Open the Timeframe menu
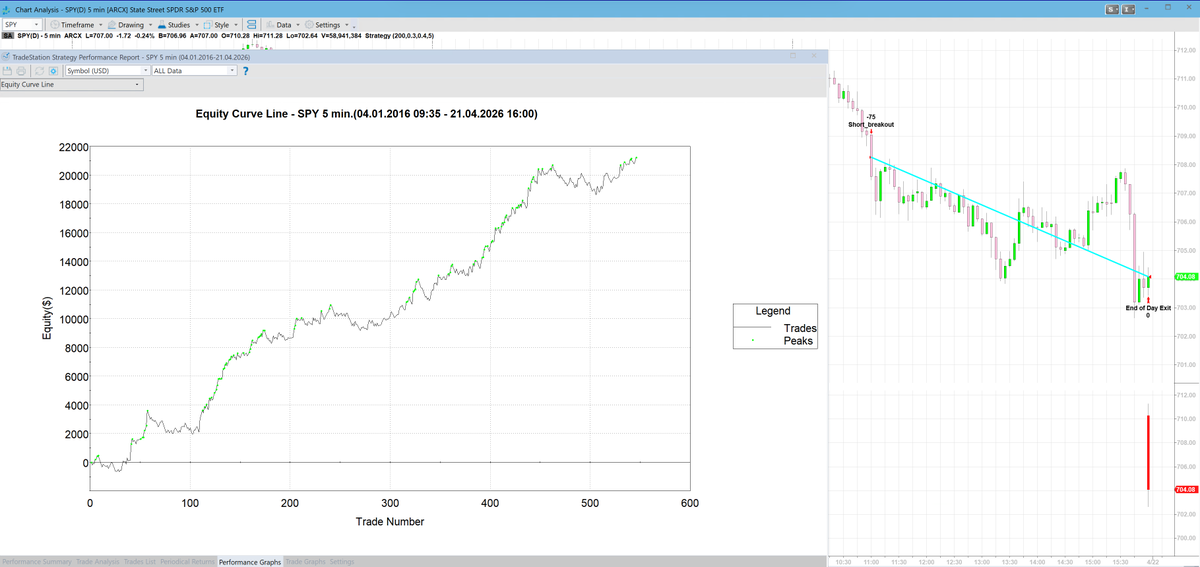This screenshot has height=567, width=1200. [x=77, y=24]
